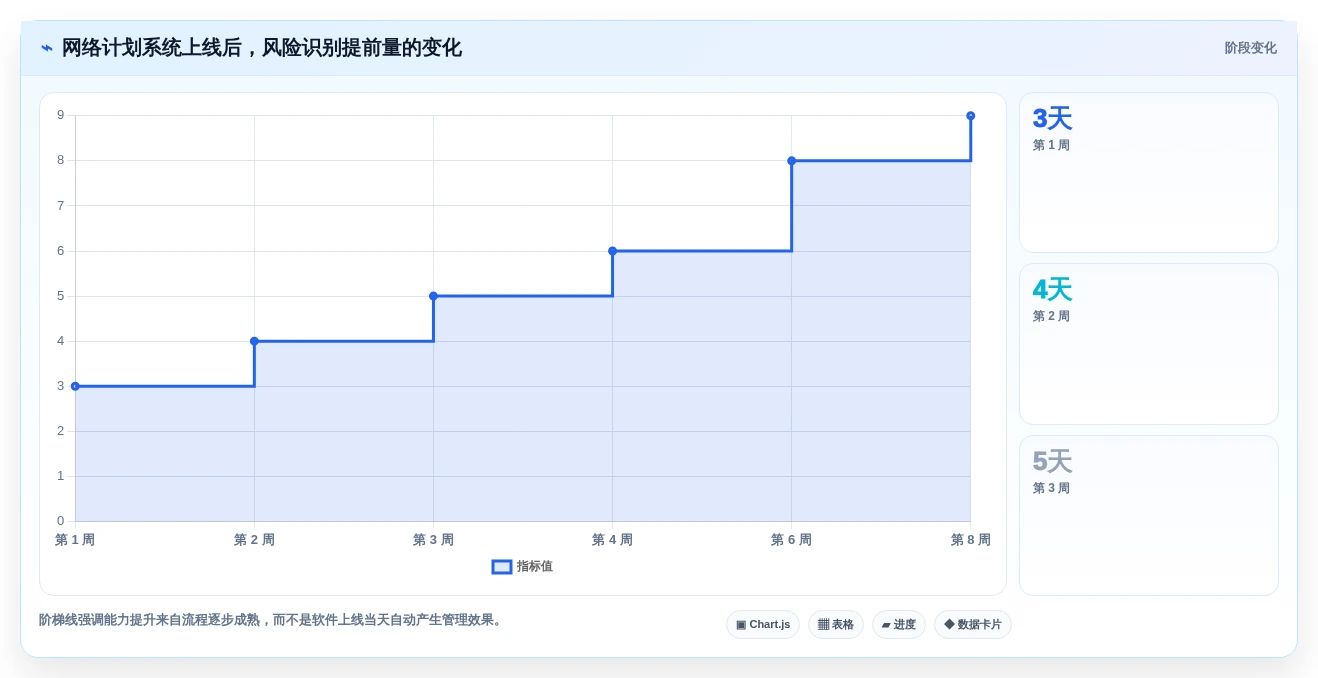Click the x-axis label 第 6 周
The height and width of the screenshot is (678, 1318).
coord(791,540)
